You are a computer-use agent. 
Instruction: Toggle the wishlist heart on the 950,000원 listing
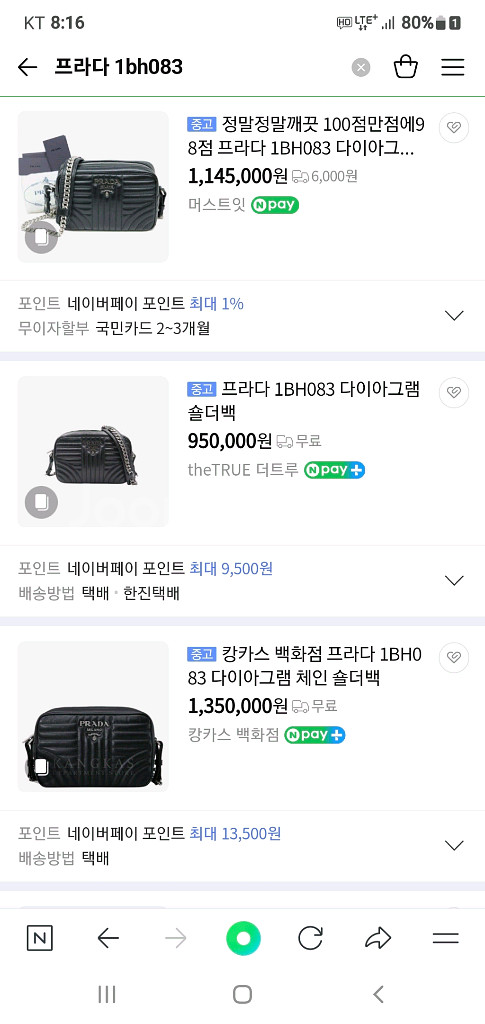tap(454, 392)
